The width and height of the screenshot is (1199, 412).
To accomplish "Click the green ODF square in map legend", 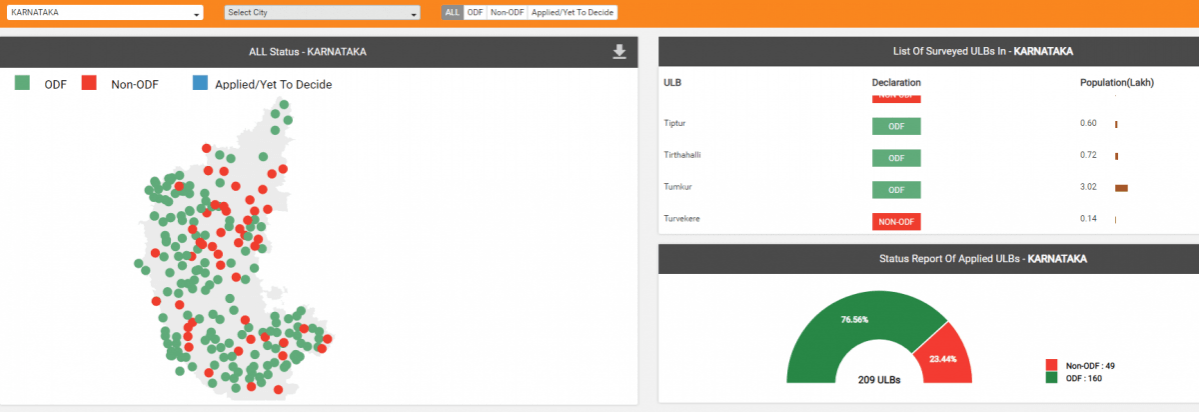I will 22,84.
